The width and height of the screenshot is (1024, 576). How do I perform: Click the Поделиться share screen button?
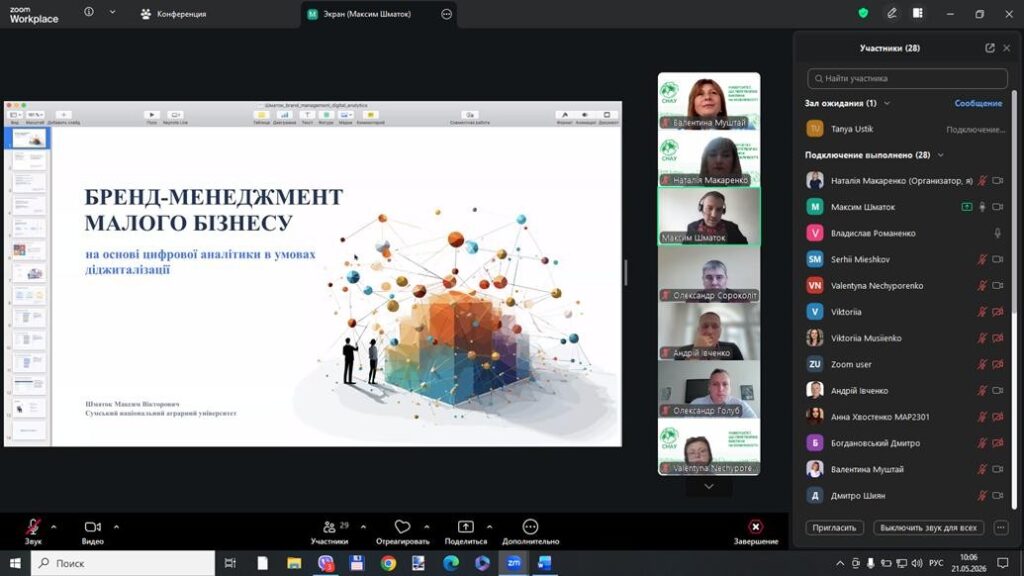point(466,531)
